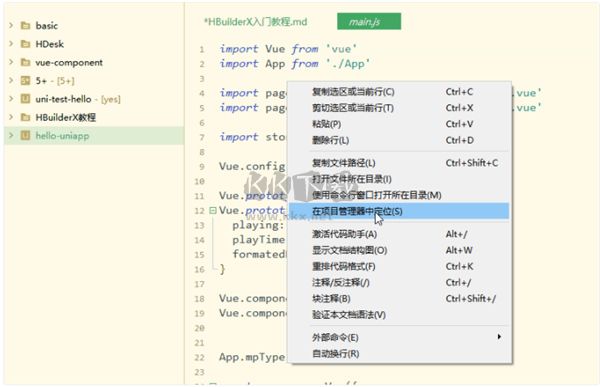The height and width of the screenshot is (387, 600).
Task: Click playing: text on line 13
Action: pyautogui.click(x=259, y=225)
